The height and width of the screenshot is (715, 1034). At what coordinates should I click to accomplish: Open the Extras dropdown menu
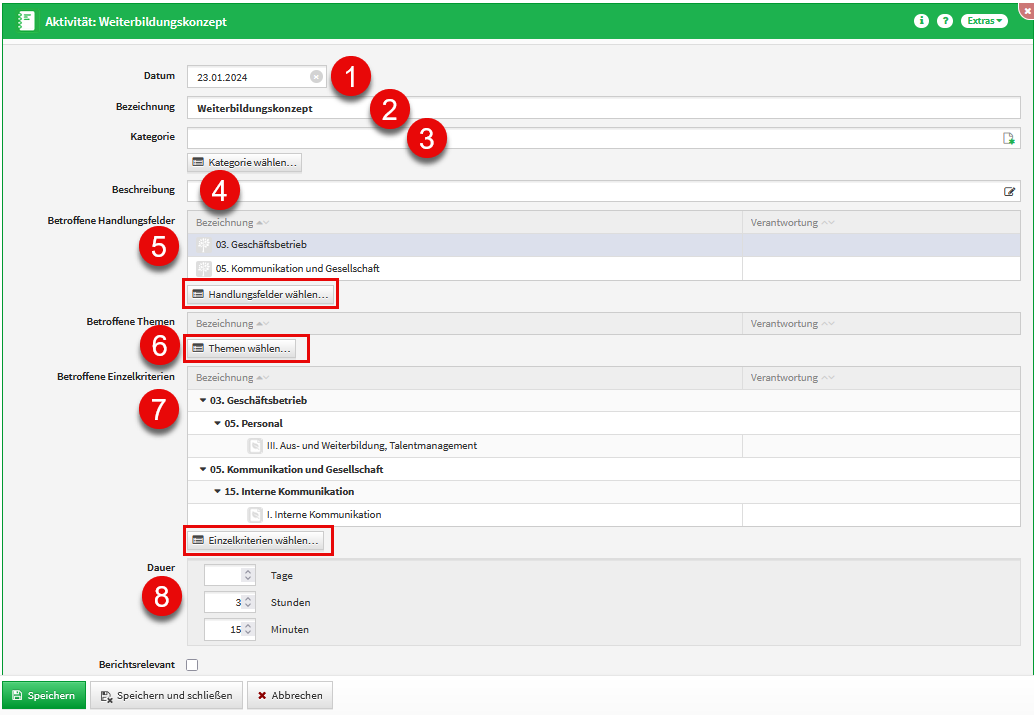pos(984,21)
